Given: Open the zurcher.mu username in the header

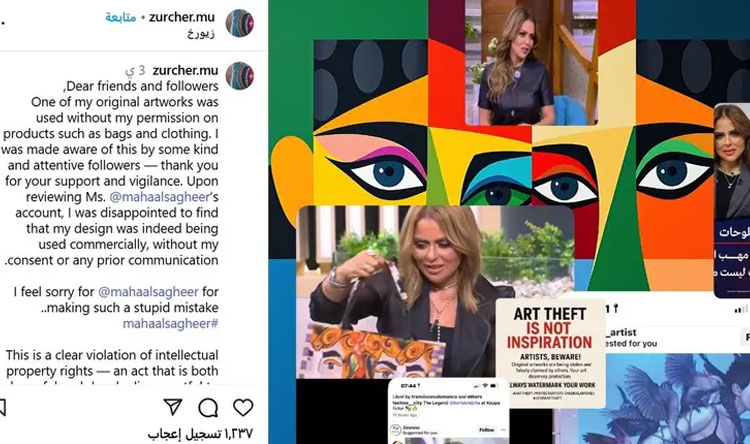Looking at the screenshot, I should coord(182,17).
